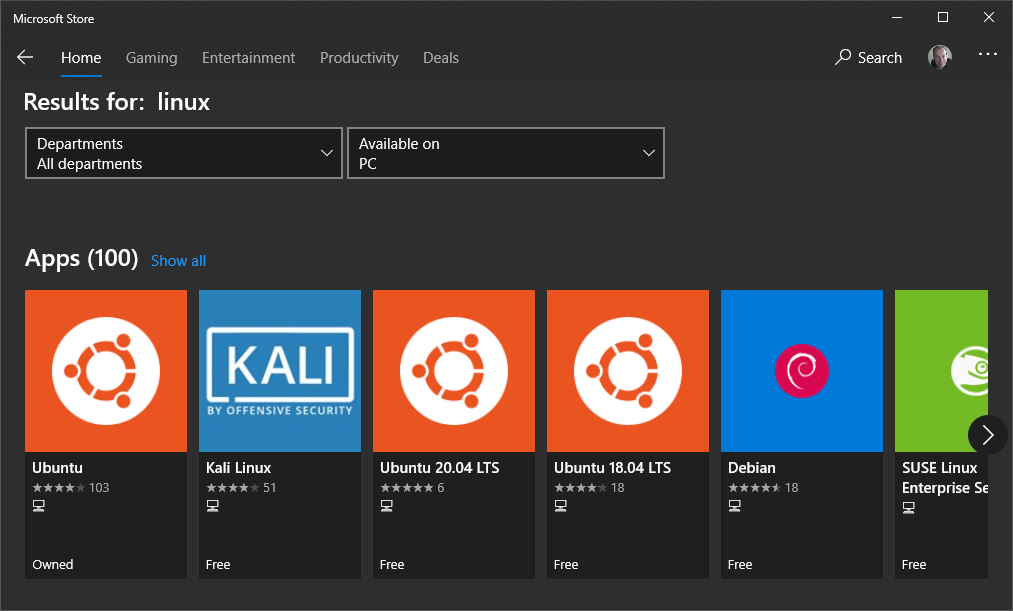The image size is (1013, 611).
Task: Click the next arrow to see more apps
Action: 987,435
